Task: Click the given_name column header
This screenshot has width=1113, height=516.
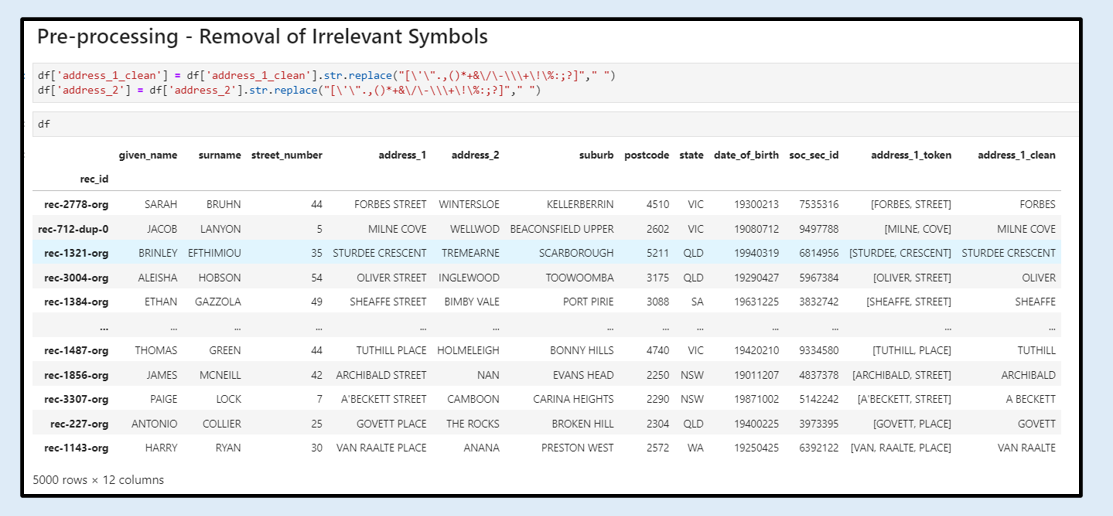Action: 148,155
